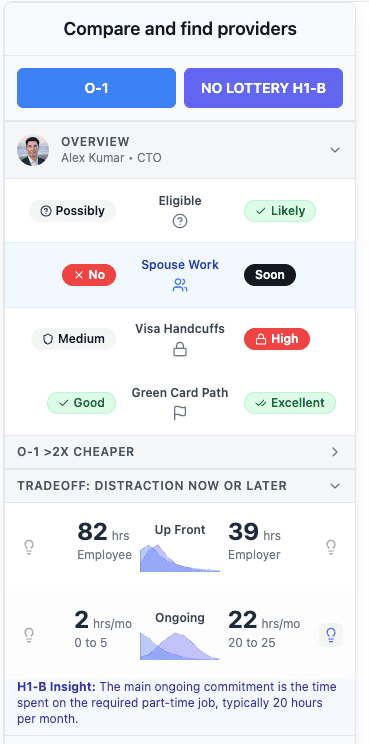Click the lightbulb icon beside 82 hrs Employee
Viewport: 369px width, 744px height.
29,547
